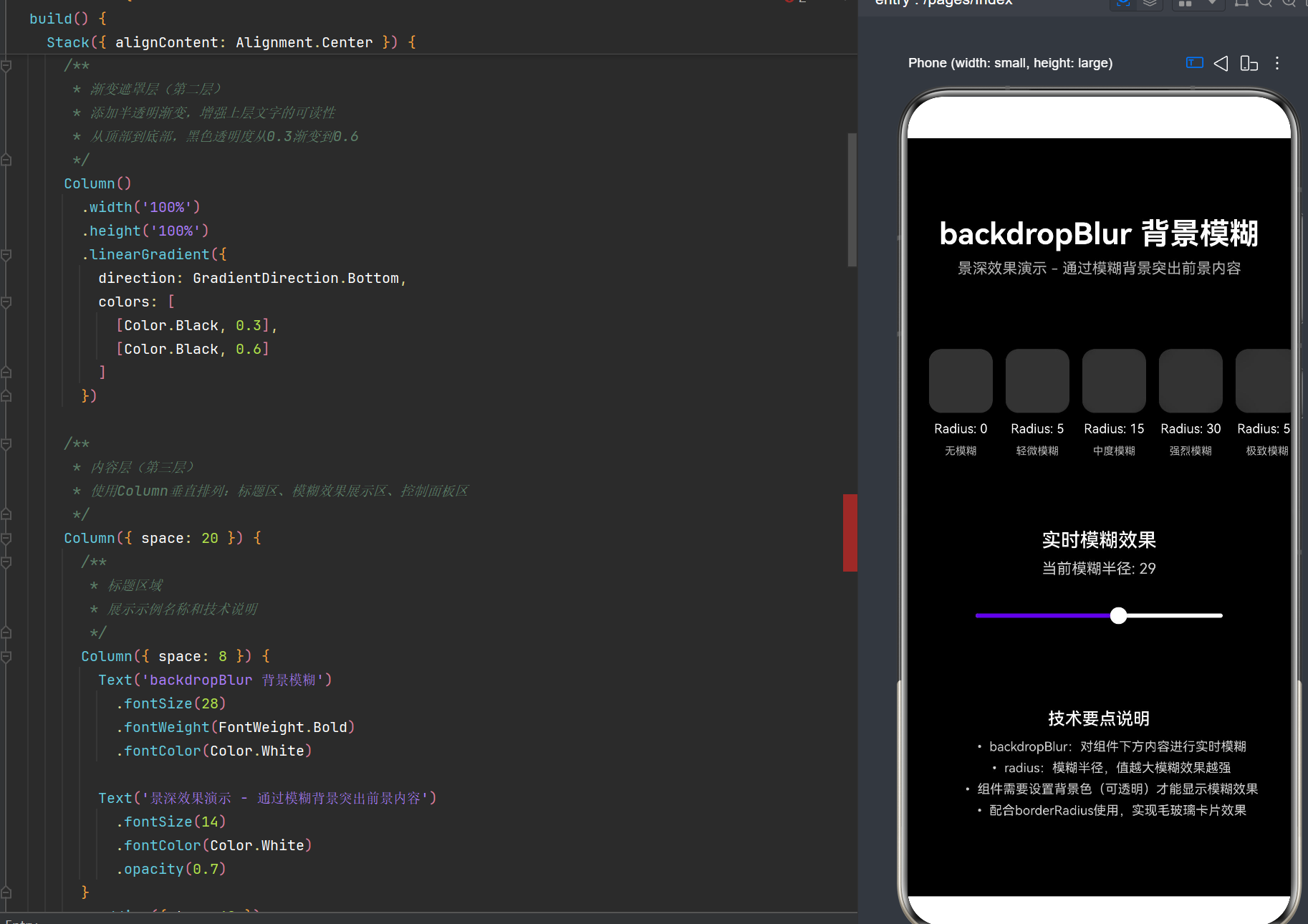
Task: Click the 'backdropBlur 背景模糊' title in preview
Action: (1099, 234)
